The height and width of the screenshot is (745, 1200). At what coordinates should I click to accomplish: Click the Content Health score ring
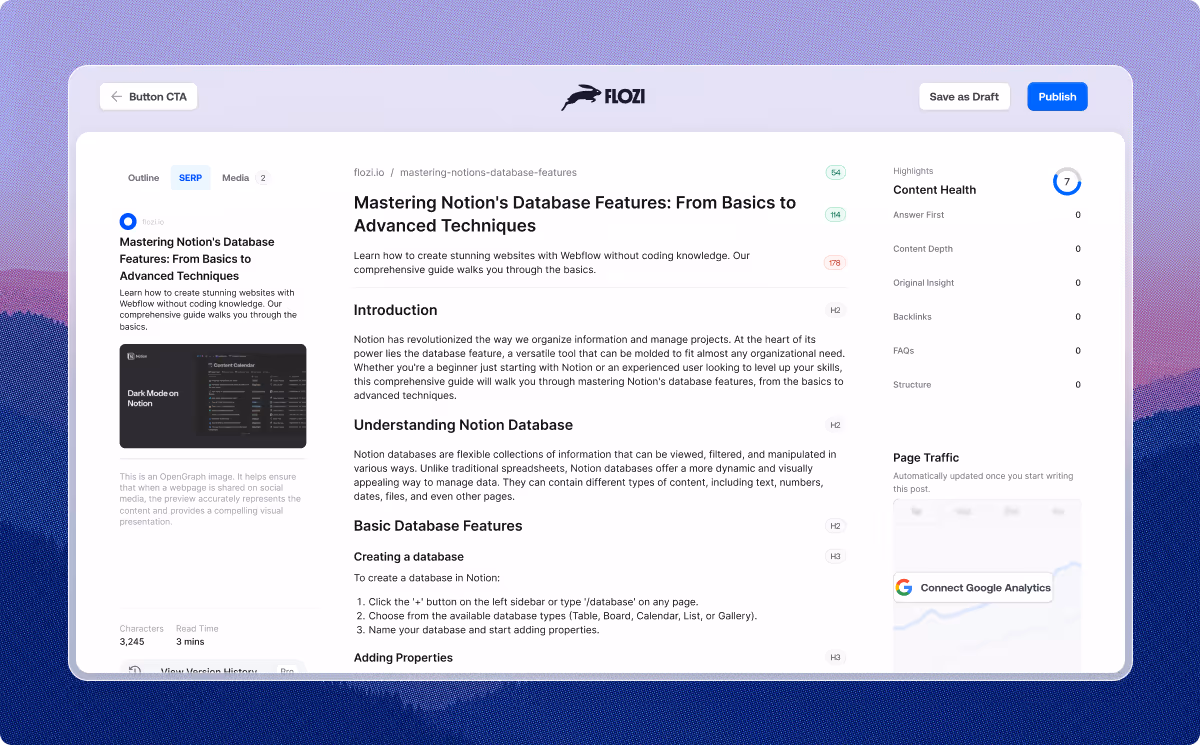click(1067, 182)
